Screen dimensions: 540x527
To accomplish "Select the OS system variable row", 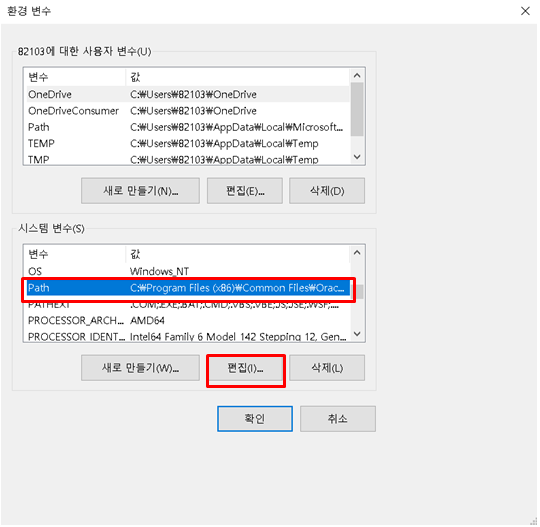I will pyautogui.click(x=188, y=271).
